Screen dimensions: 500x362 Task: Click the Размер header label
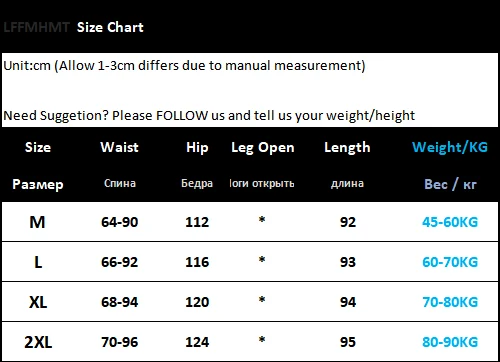click(38, 184)
